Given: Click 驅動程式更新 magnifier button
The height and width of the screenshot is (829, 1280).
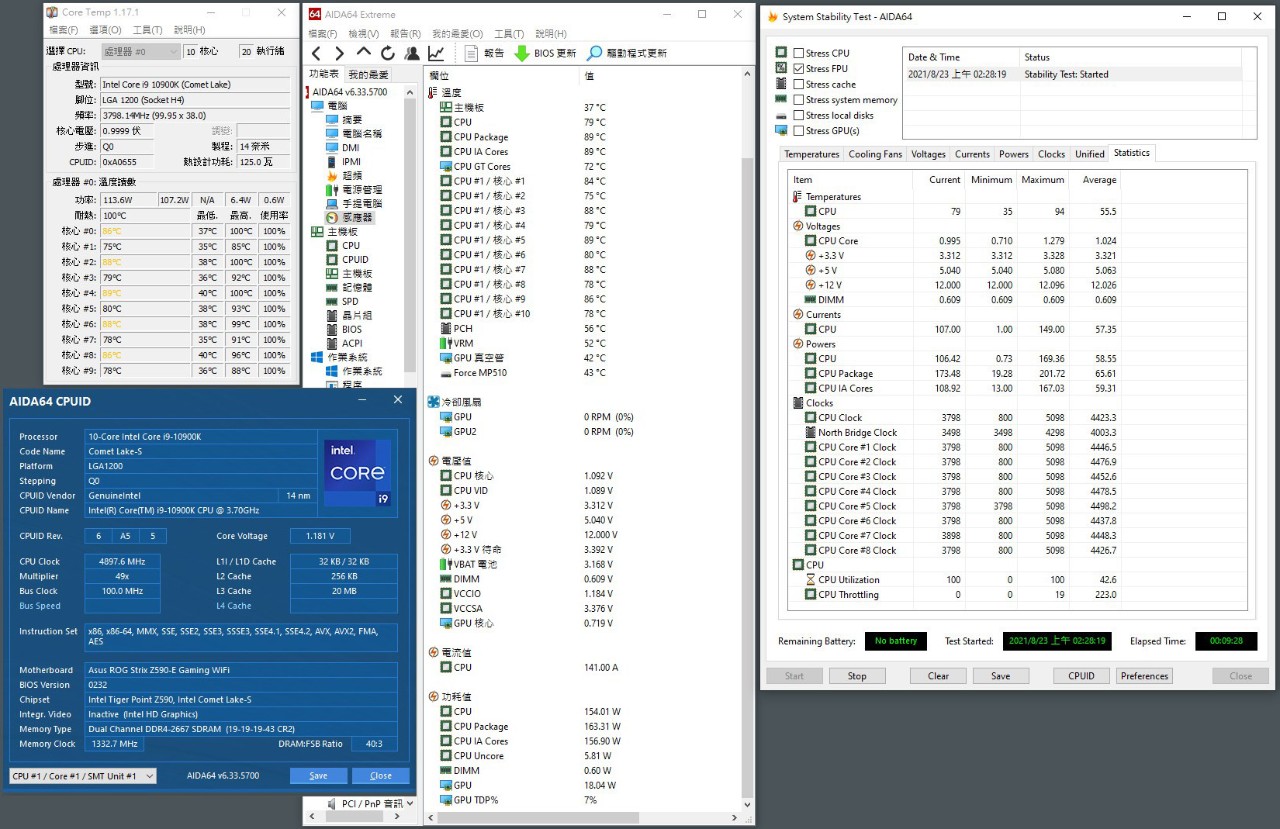Looking at the screenshot, I should [628, 53].
